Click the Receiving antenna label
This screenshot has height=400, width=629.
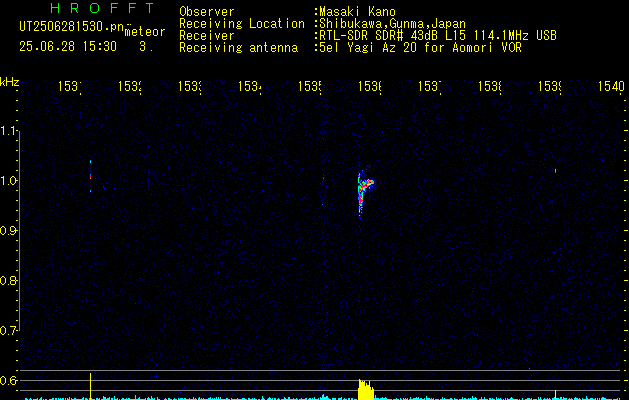coord(238,48)
